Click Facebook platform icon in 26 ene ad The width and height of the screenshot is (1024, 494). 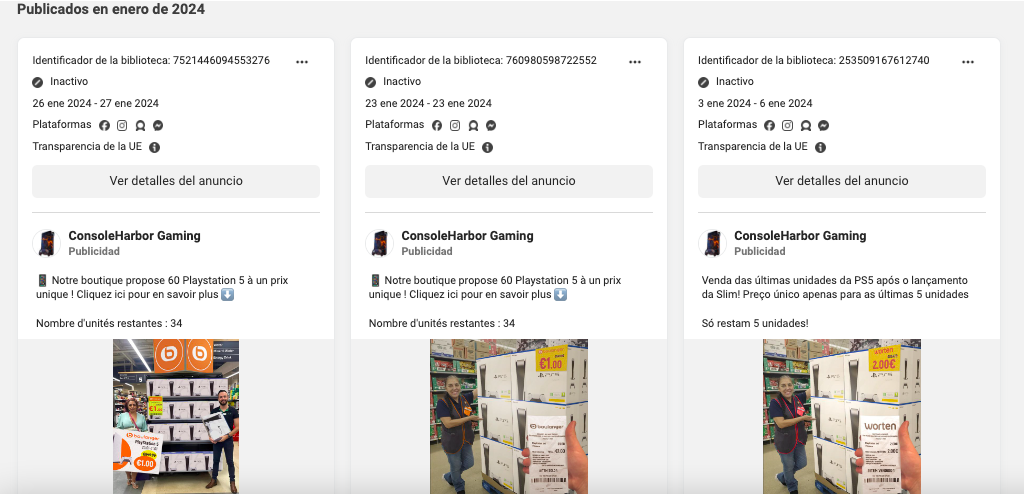(104, 125)
